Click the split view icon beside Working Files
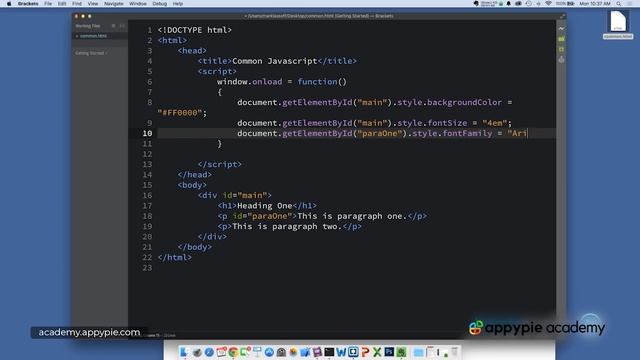Viewport: 640px width, 360px height. [x=122, y=26]
